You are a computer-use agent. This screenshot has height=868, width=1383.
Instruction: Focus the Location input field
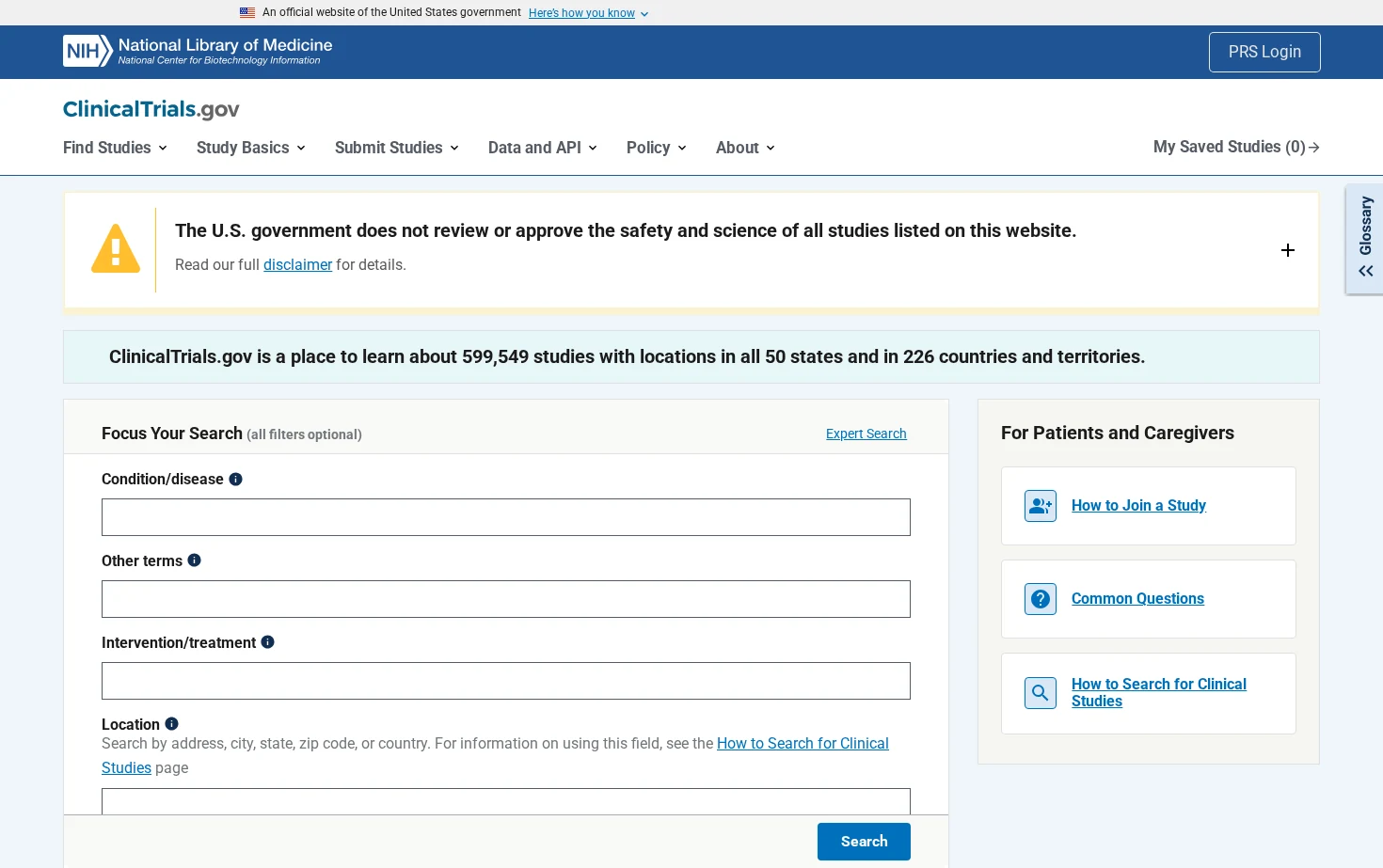(506, 801)
